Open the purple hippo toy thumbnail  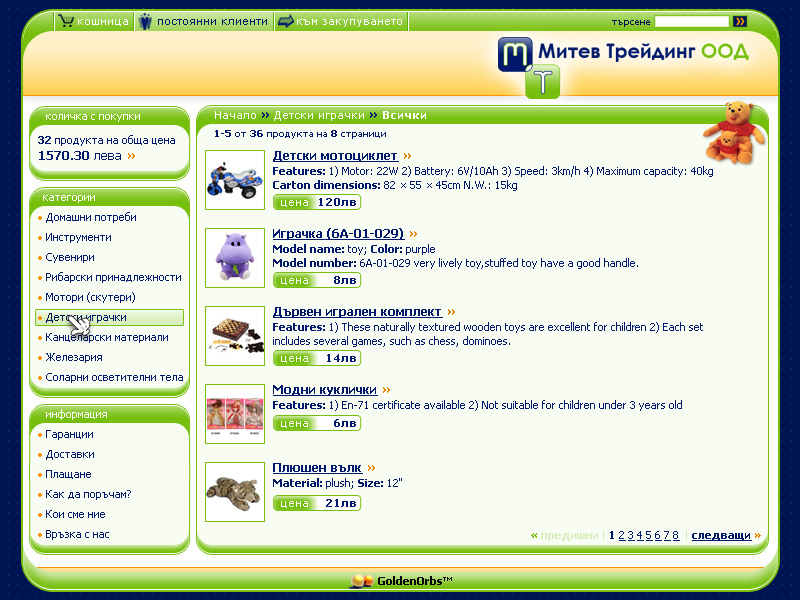(x=234, y=258)
